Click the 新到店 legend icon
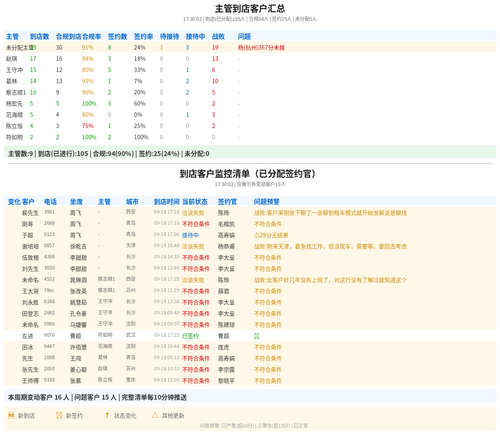Image resolution: width=500 pixels, height=448 pixels. click(11, 415)
